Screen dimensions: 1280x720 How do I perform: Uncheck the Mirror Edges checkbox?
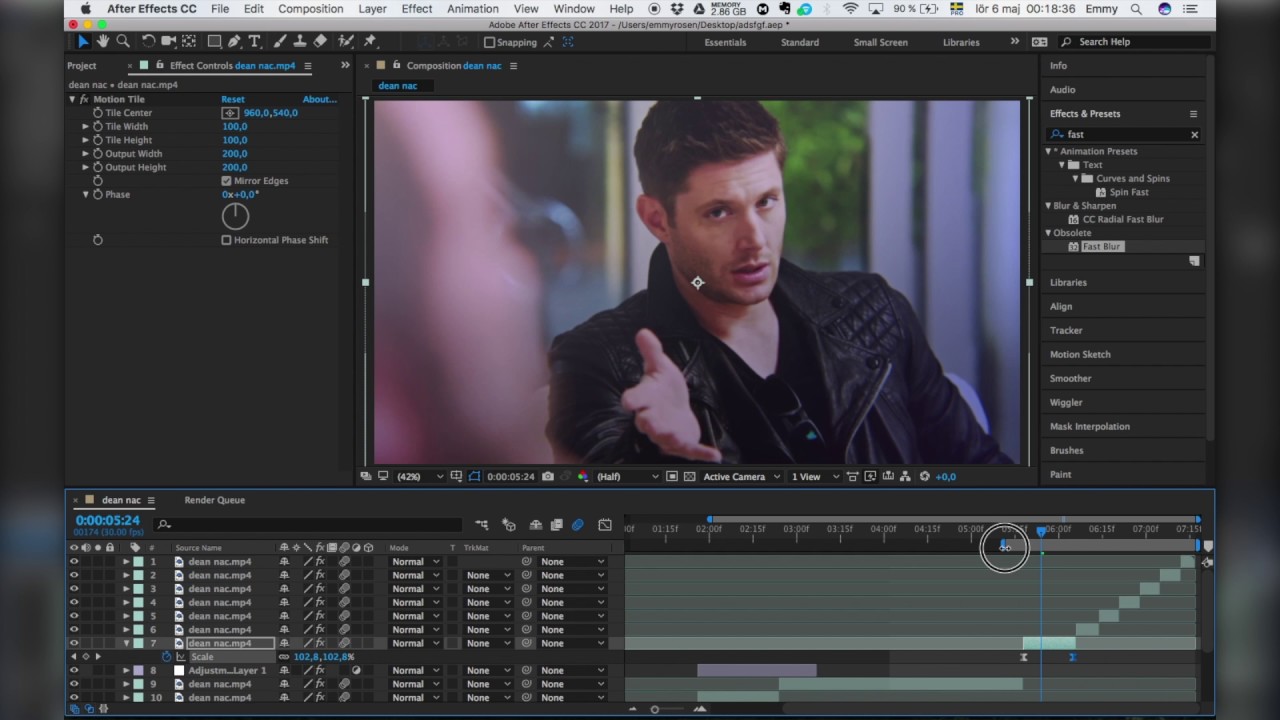(x=226, y=181)
